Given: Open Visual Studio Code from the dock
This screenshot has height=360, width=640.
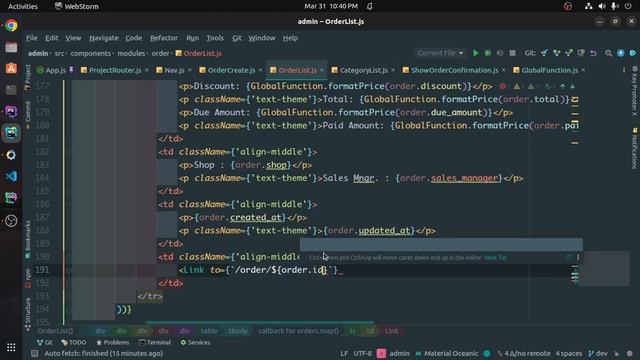Looking at the screenshot, I should [x=11, y=176].
